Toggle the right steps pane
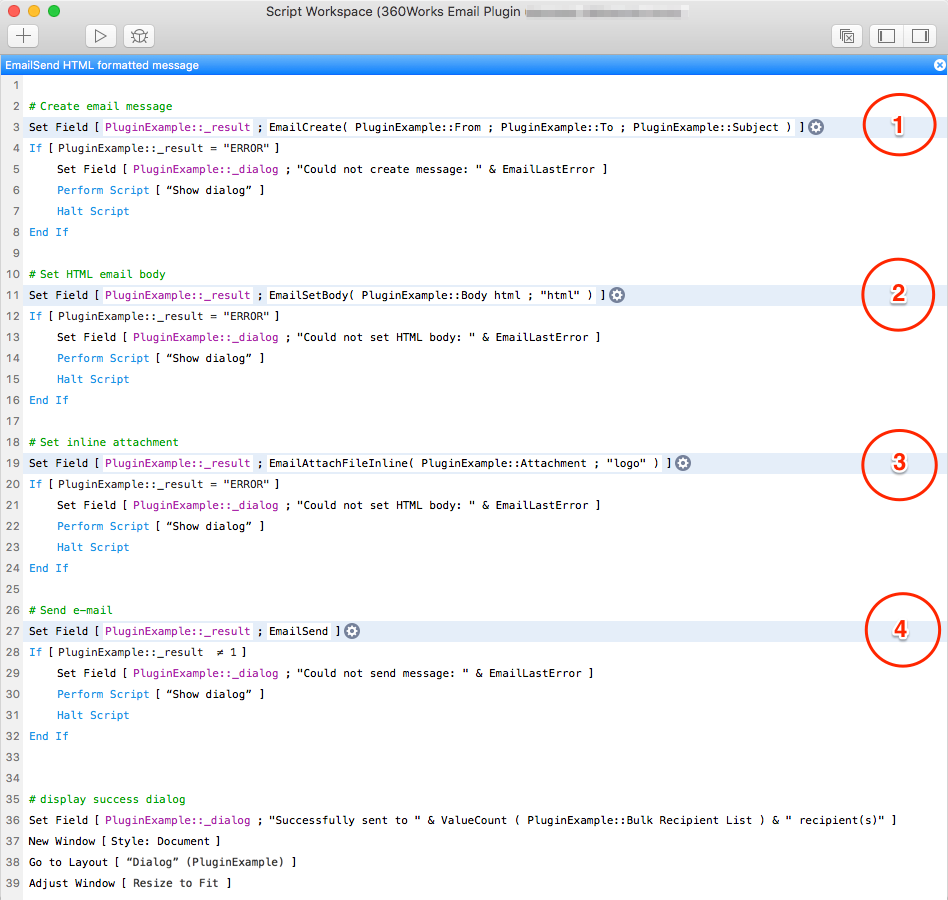The width and height of the screenshot is (948, 900). [920, 36]
